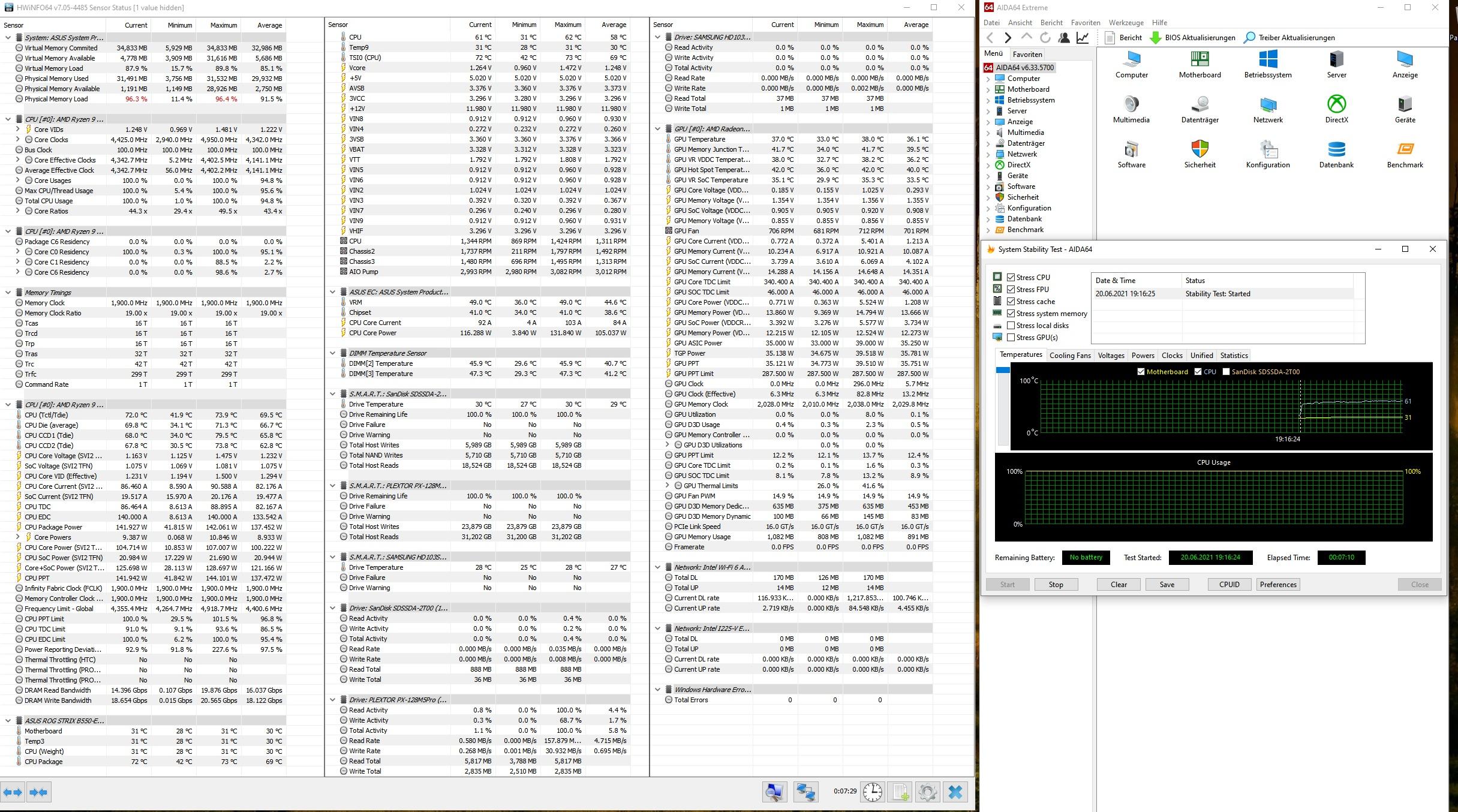Viewport: 1458px width, 812px height.
Task: Collapse DIMM Temperature Sensor group
Action: [333, 353]
